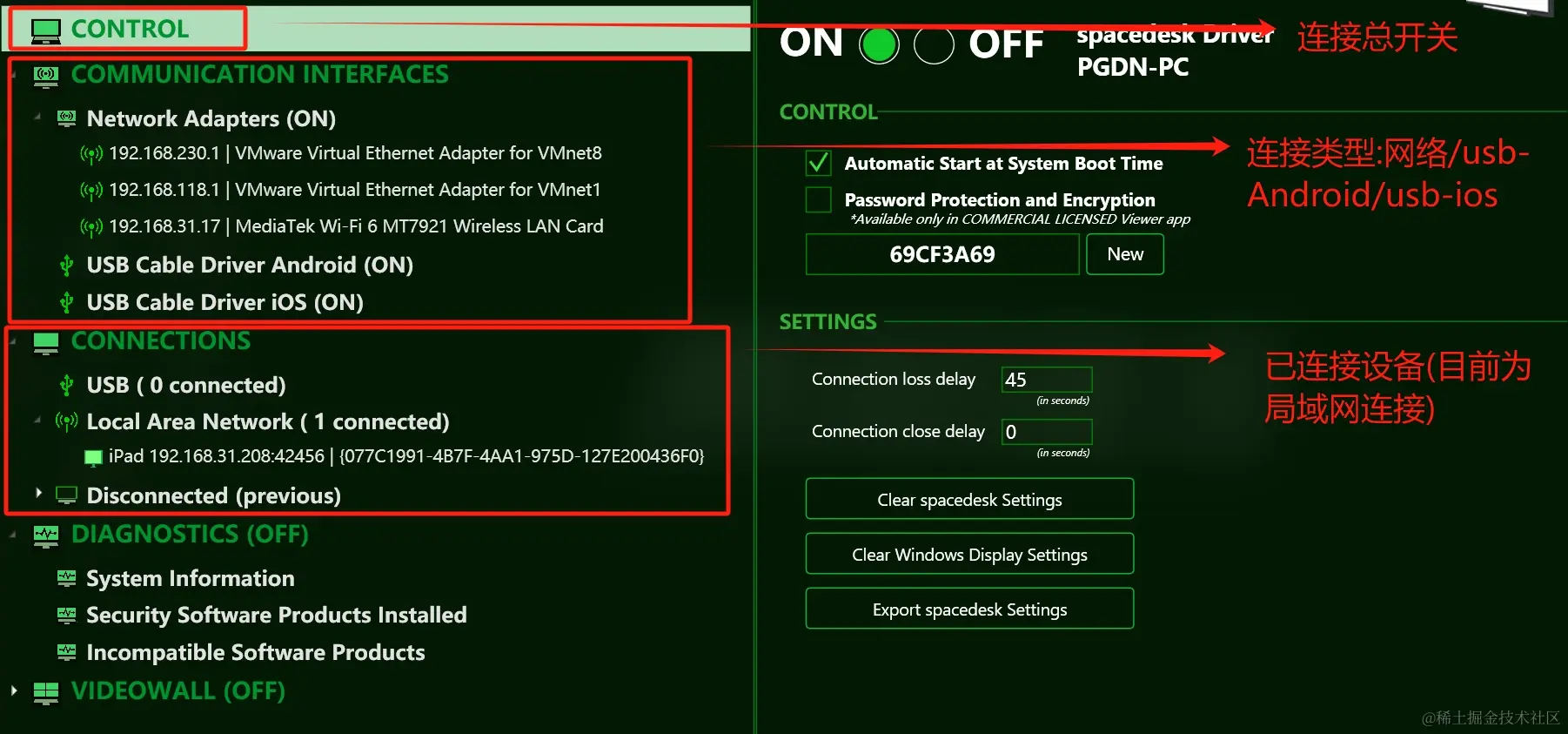This screenshot has width=1568, height=734.
Task: Select USB Cable Driver iOS (ON)
Action: click(x=224, y=302)
